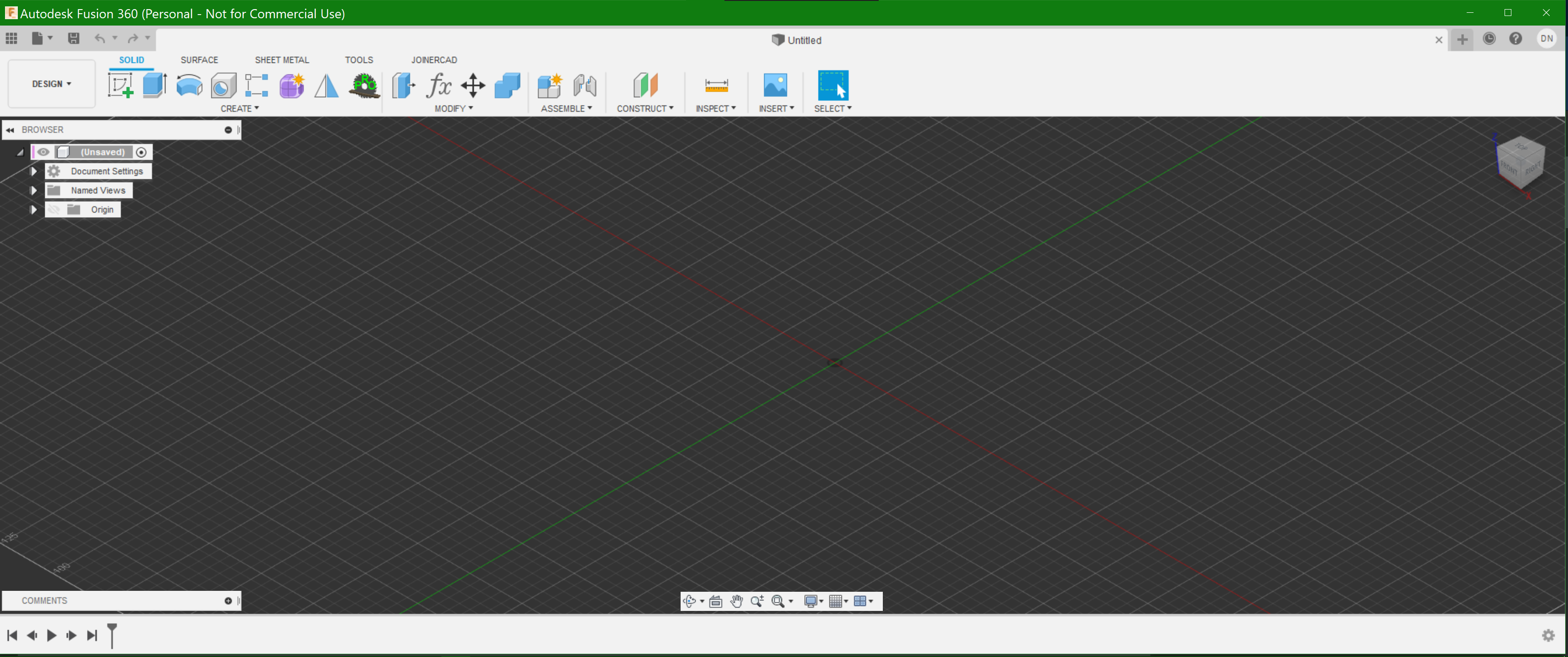Open the Measure tool under Inspect
This screenshot has height=657, width=1568.
[716, 85]
